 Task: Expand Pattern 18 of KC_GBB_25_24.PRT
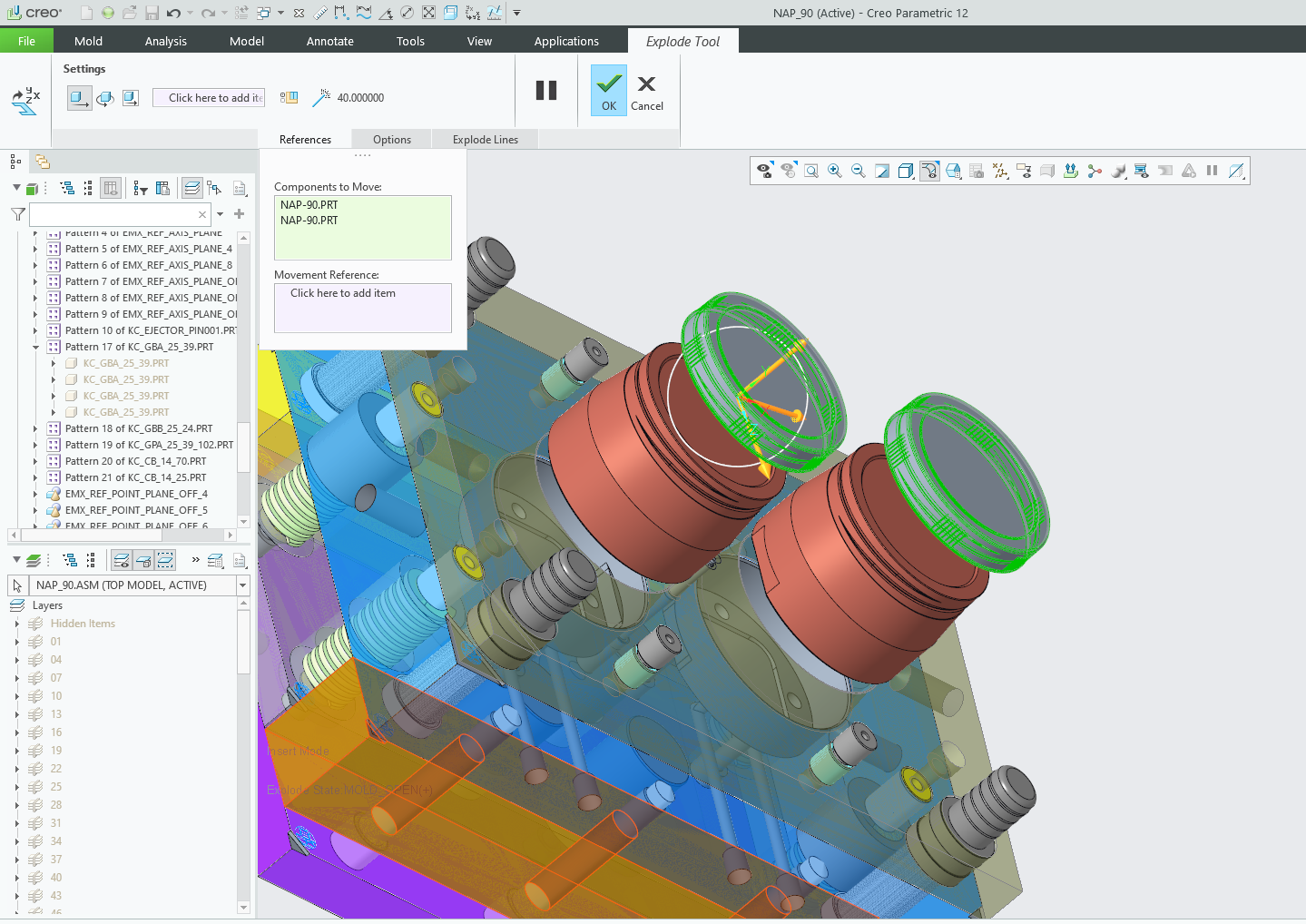[x=36, y=428]
